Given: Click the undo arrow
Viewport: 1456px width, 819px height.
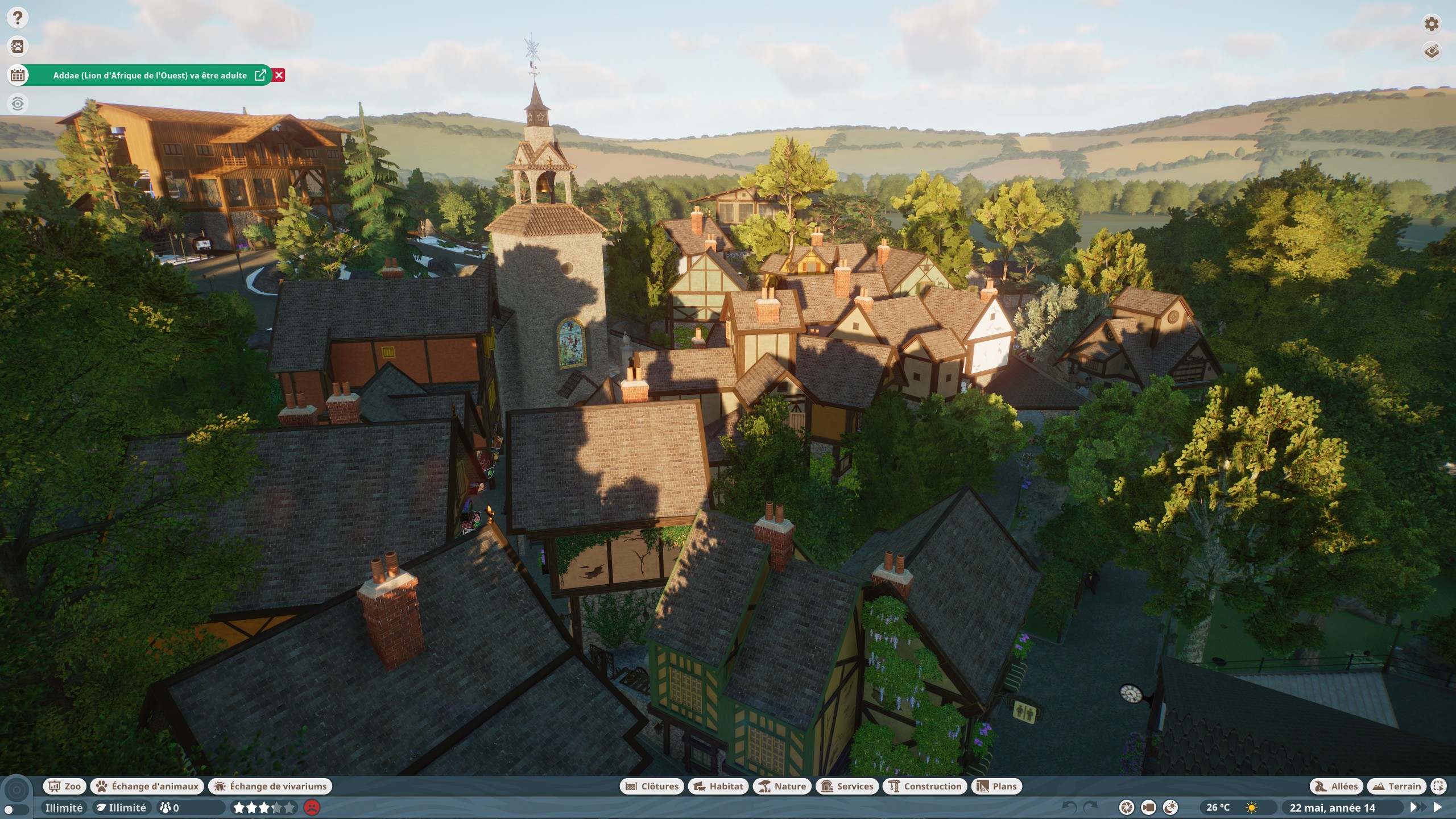Looking at the screenshot, I should (x=1069, y=807).
